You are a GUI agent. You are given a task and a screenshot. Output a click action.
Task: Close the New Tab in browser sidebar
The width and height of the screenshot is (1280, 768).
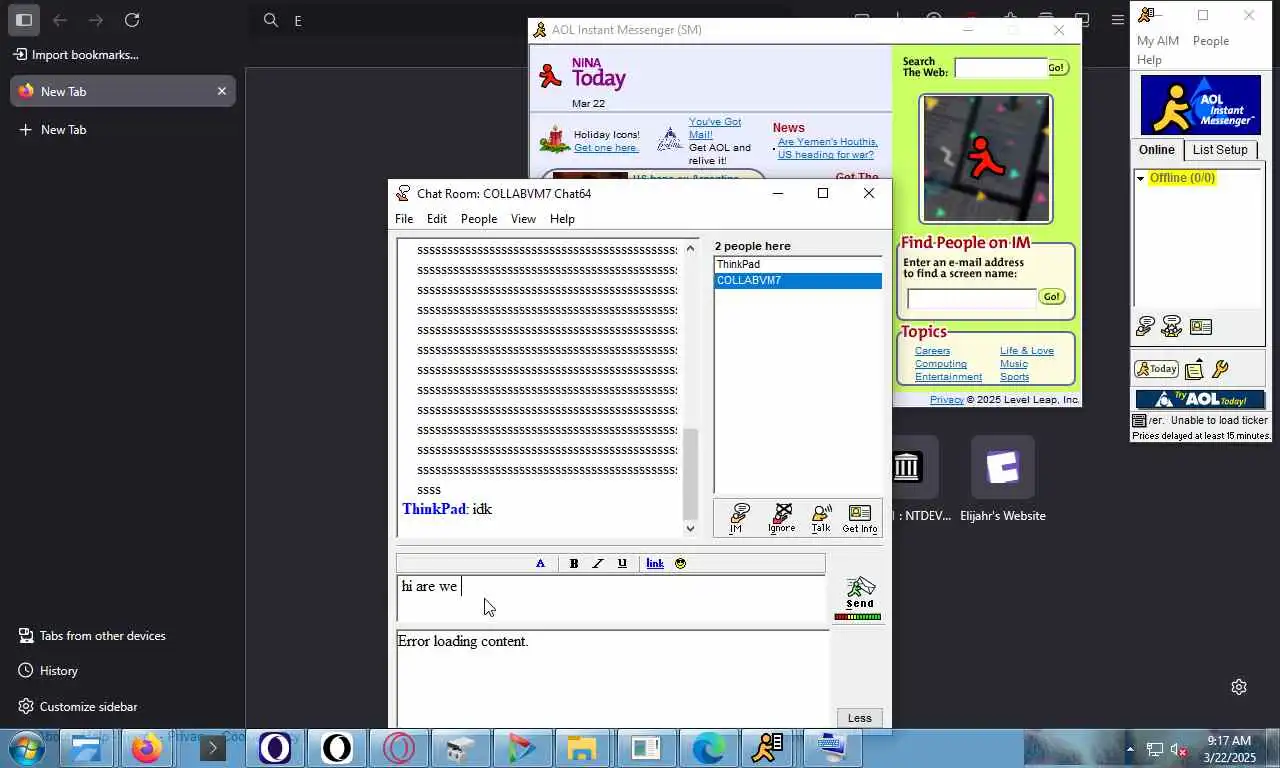(x=222, y=91)
